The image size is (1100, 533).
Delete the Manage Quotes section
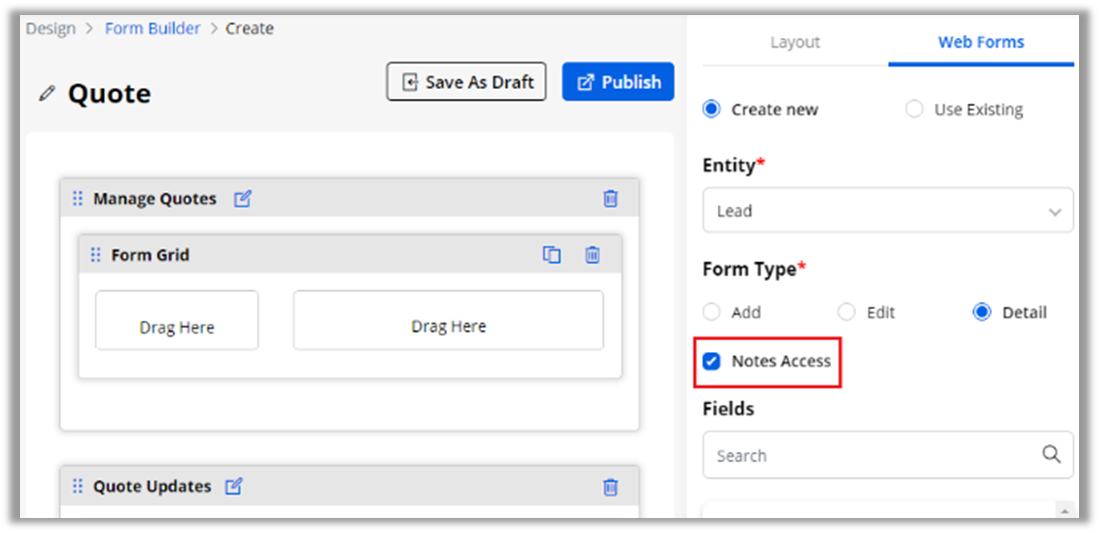[x=611, y=199]
